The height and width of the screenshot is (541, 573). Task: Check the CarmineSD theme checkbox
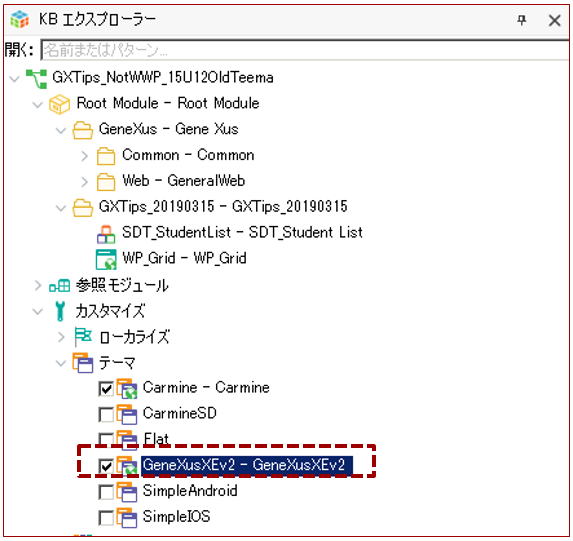tap(106, 415)
